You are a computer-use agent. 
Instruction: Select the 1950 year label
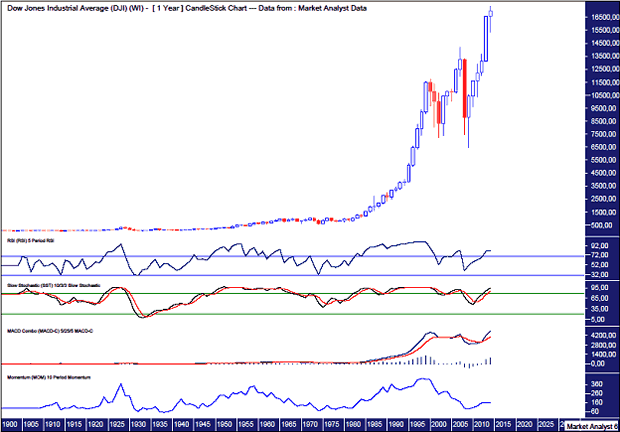click(224, 424)
